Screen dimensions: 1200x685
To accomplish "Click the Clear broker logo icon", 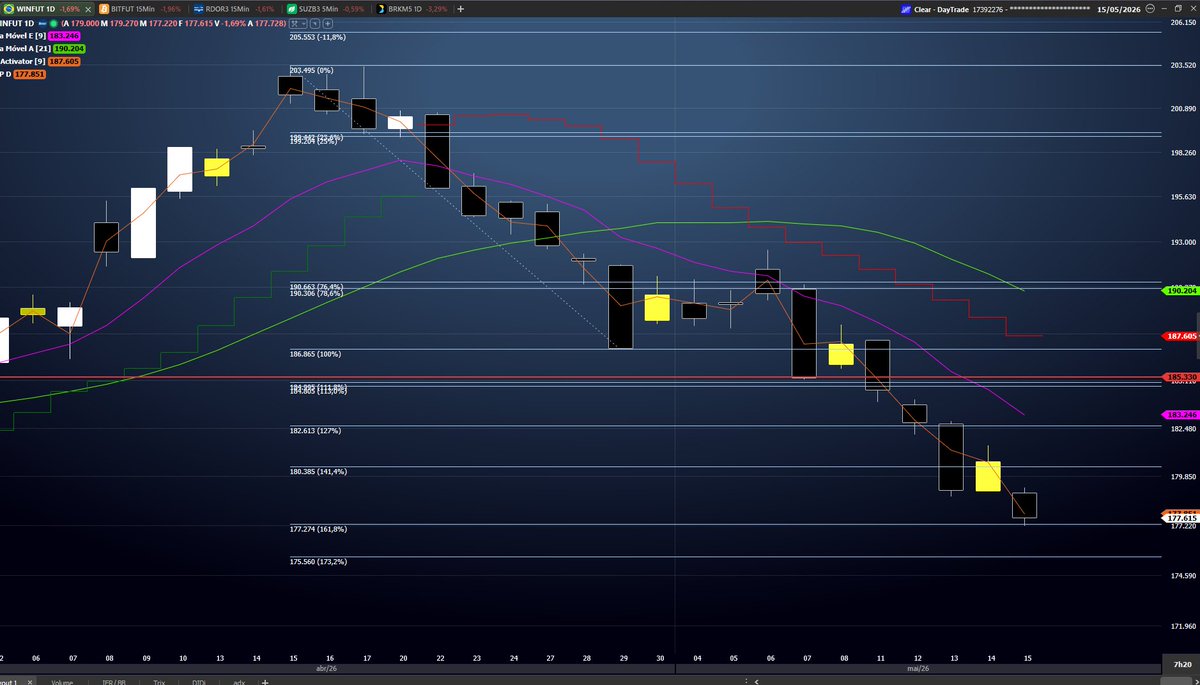I will point(906,8).
